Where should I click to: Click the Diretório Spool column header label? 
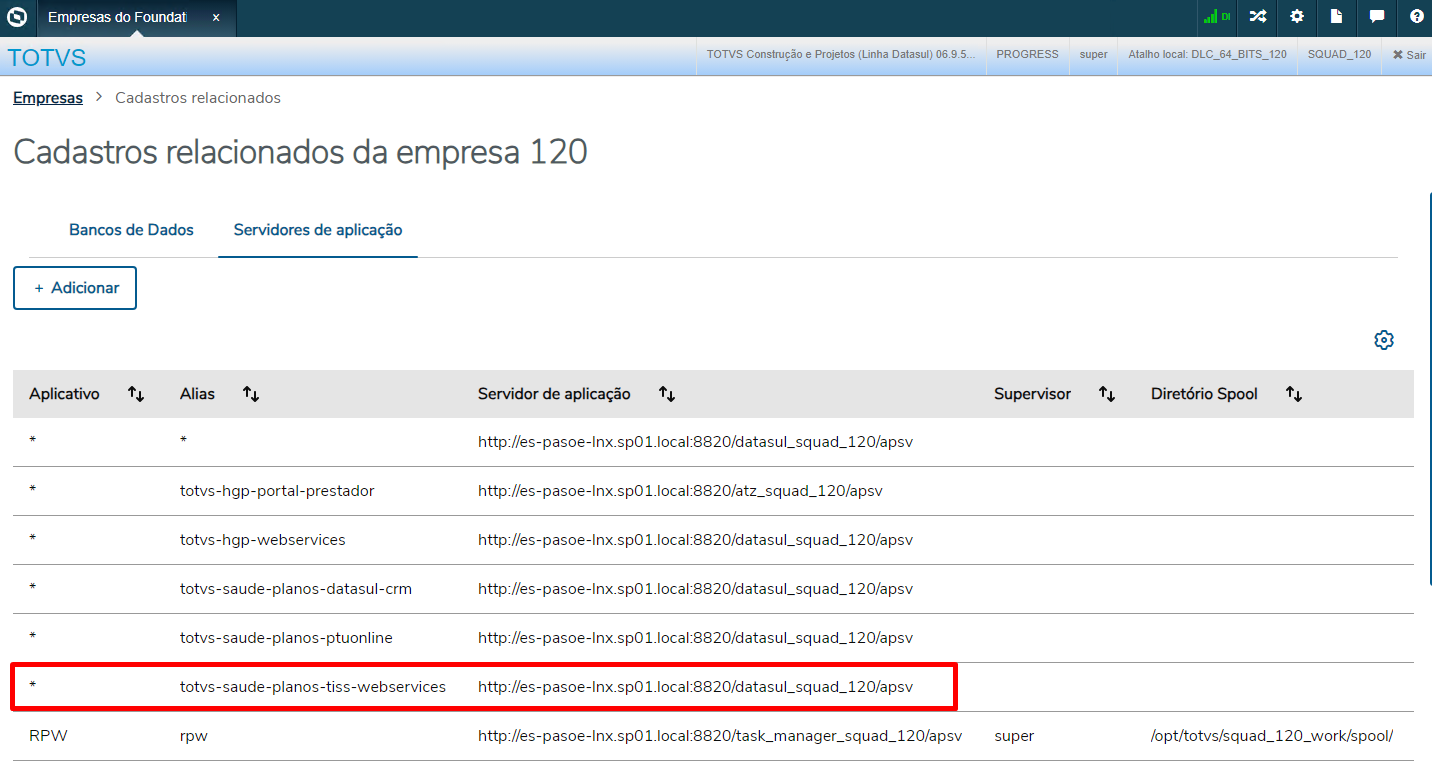click(x=1204, y=394)
